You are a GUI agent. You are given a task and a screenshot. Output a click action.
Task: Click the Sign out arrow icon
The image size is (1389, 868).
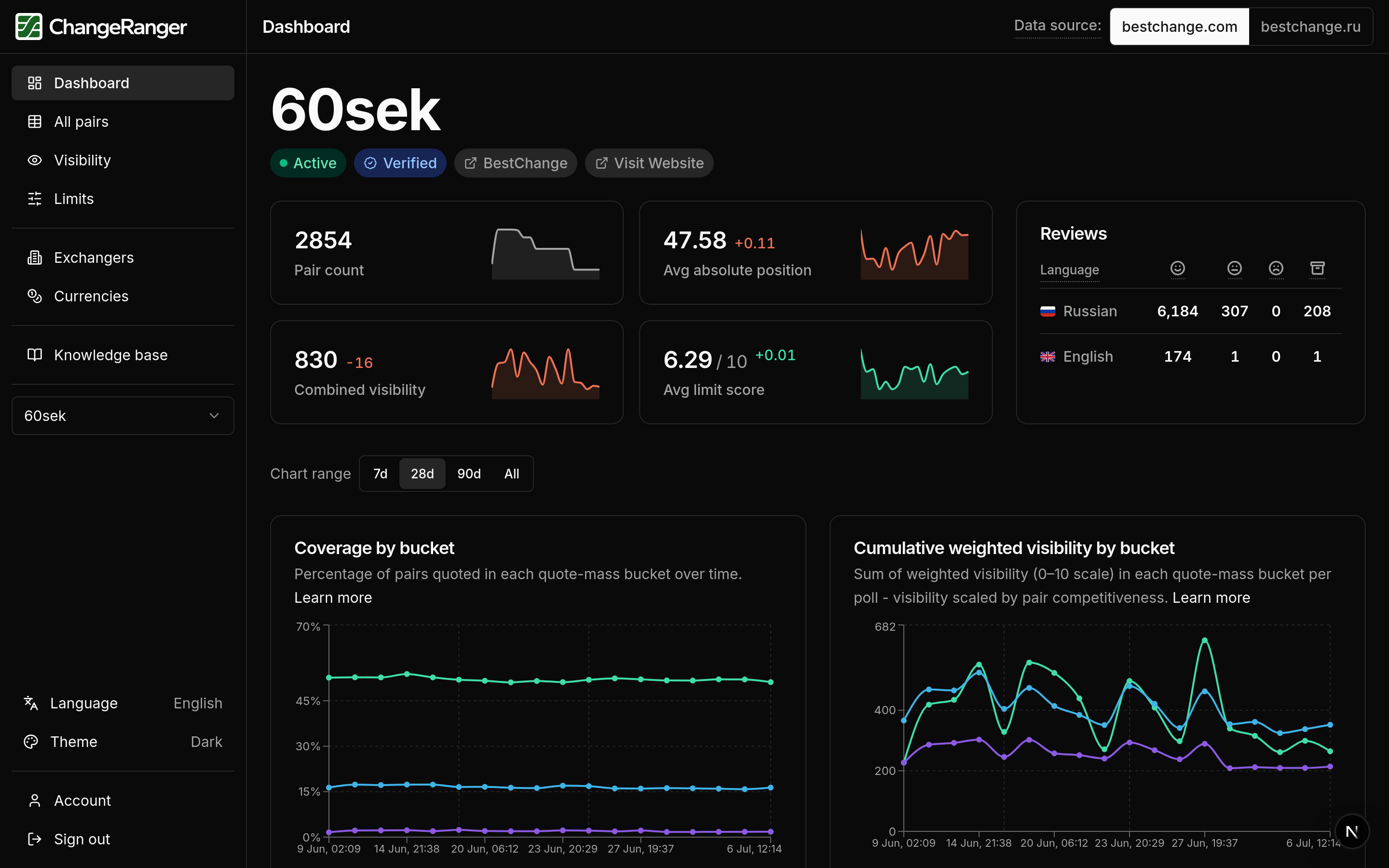(x=34, y=839)
